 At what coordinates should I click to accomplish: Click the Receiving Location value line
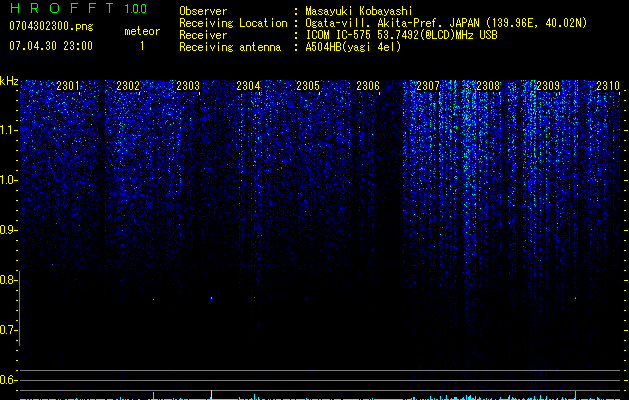tap(446, 23)
